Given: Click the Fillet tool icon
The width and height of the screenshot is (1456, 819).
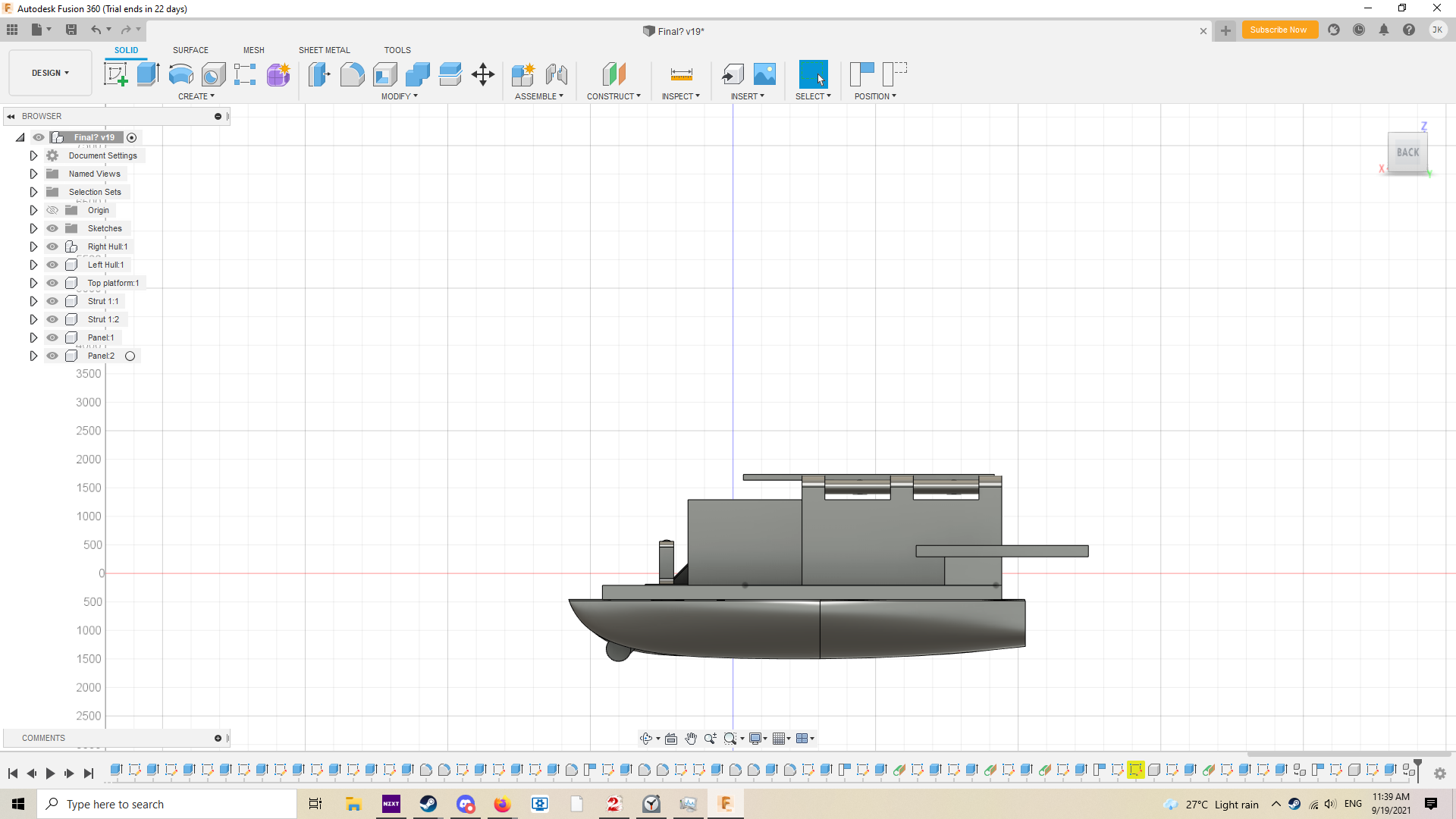Looking at the screenshot, I should [352, 74].
